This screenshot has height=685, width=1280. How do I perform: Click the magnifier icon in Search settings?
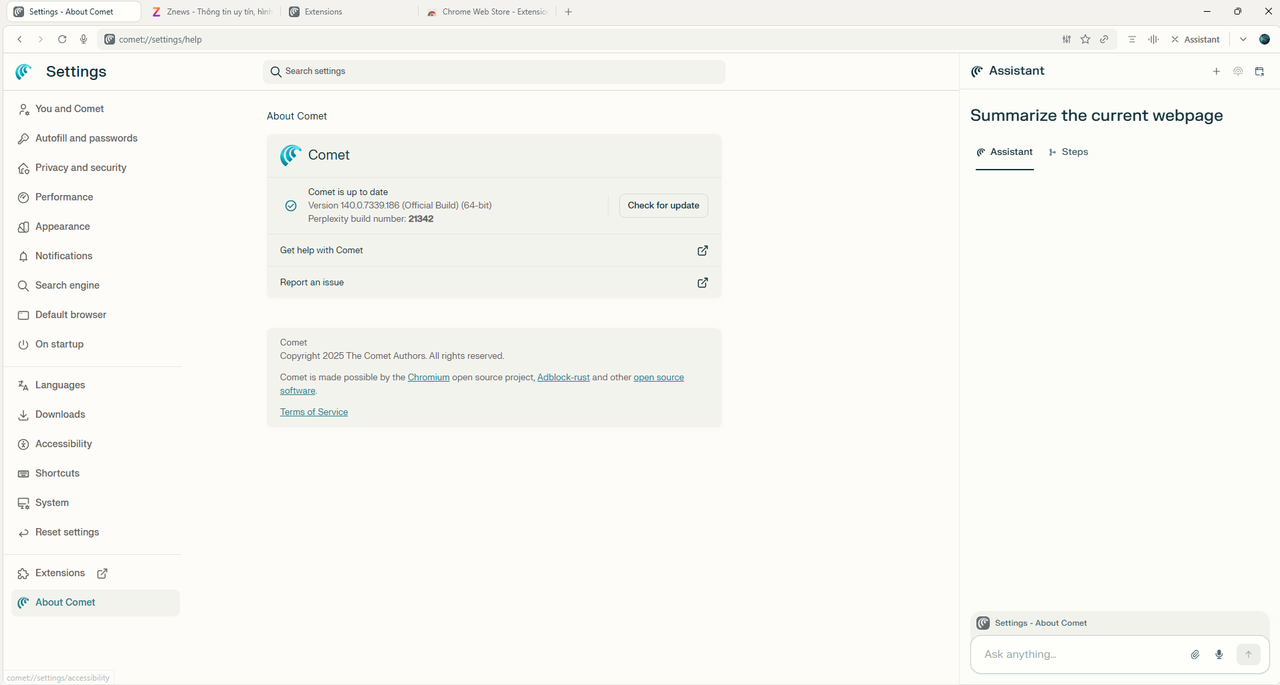tap(276, 72)
